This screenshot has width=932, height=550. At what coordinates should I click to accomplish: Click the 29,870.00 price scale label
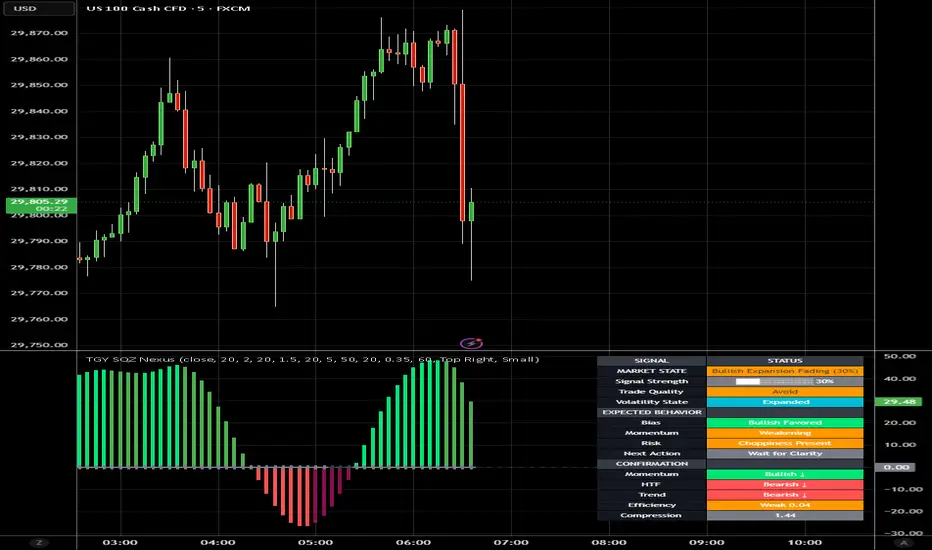tap(39, 33)
